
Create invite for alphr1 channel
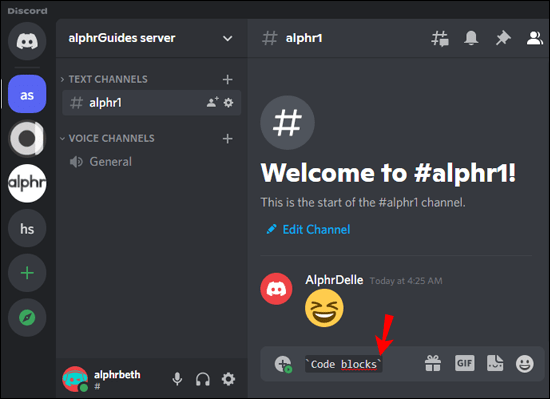213,102
